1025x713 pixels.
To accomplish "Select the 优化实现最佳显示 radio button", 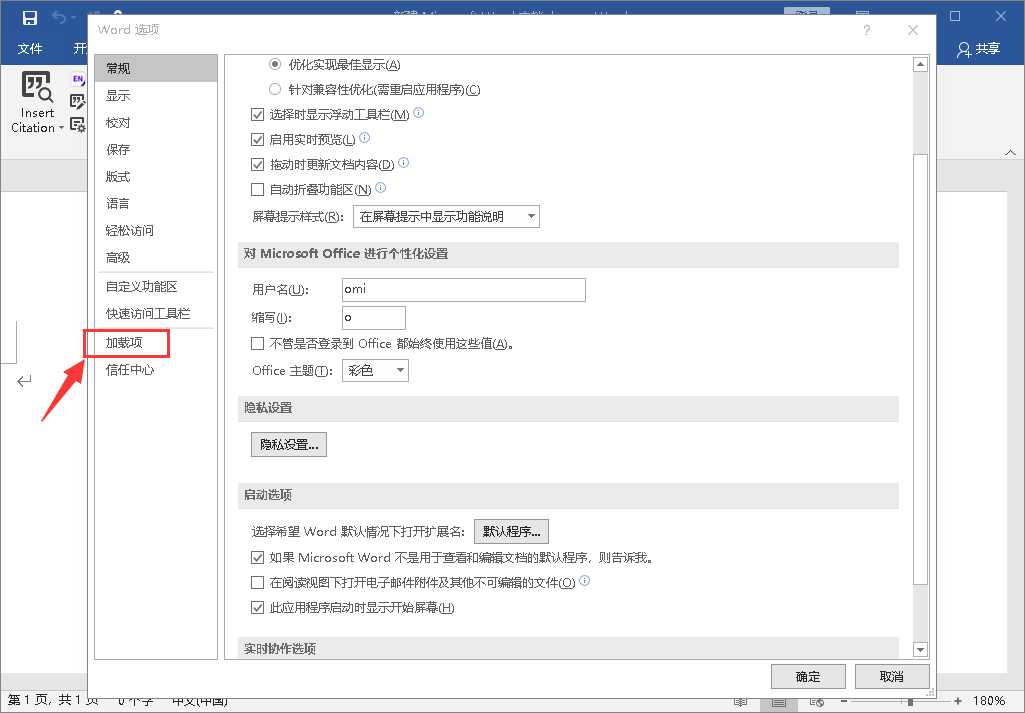I will (x=275, y=64).
